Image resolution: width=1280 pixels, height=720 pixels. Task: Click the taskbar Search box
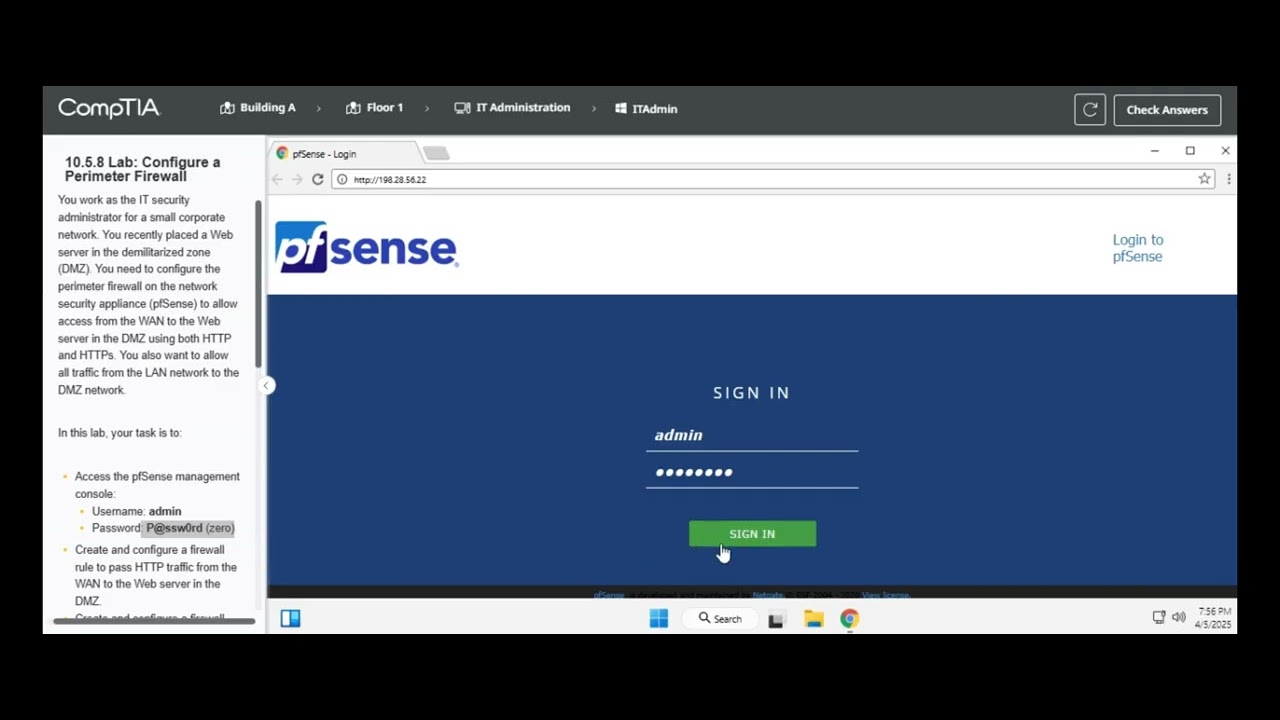click(721, 619)
